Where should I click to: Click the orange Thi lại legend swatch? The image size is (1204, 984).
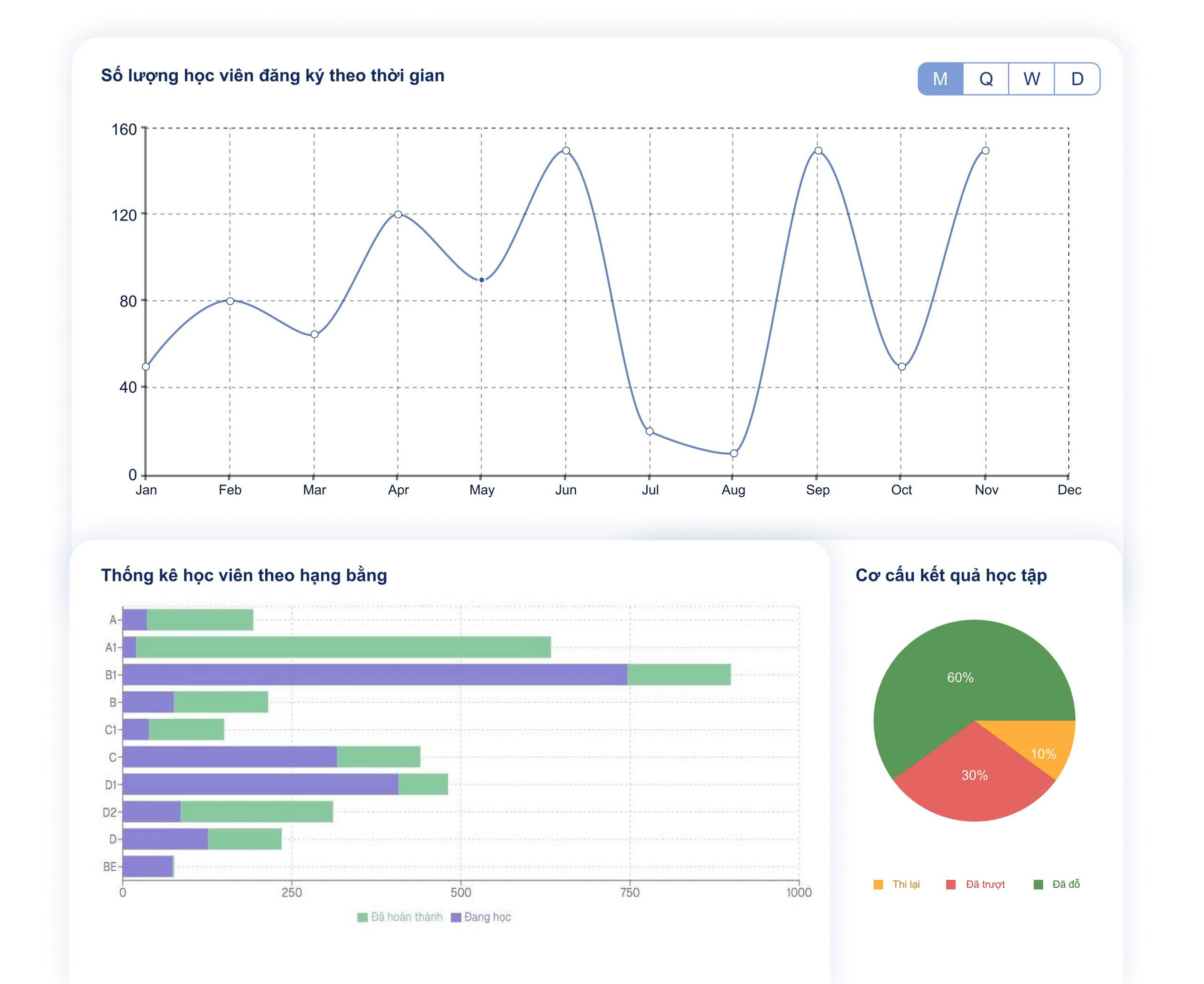[878, 885]
